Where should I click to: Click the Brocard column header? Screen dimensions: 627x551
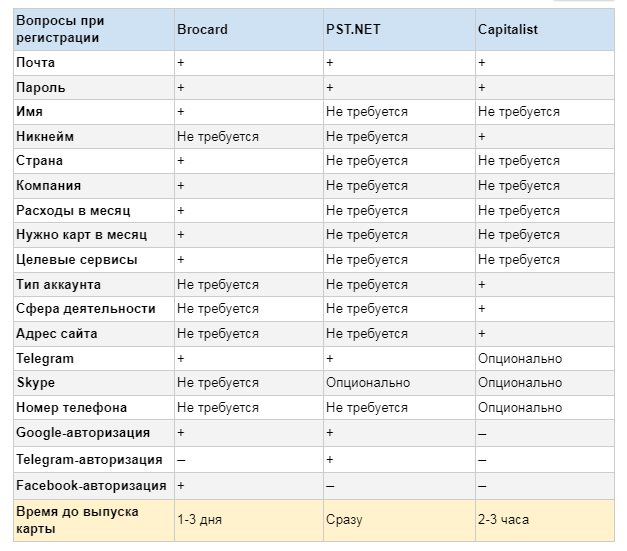pyautogui.click(x=202, y=29)
